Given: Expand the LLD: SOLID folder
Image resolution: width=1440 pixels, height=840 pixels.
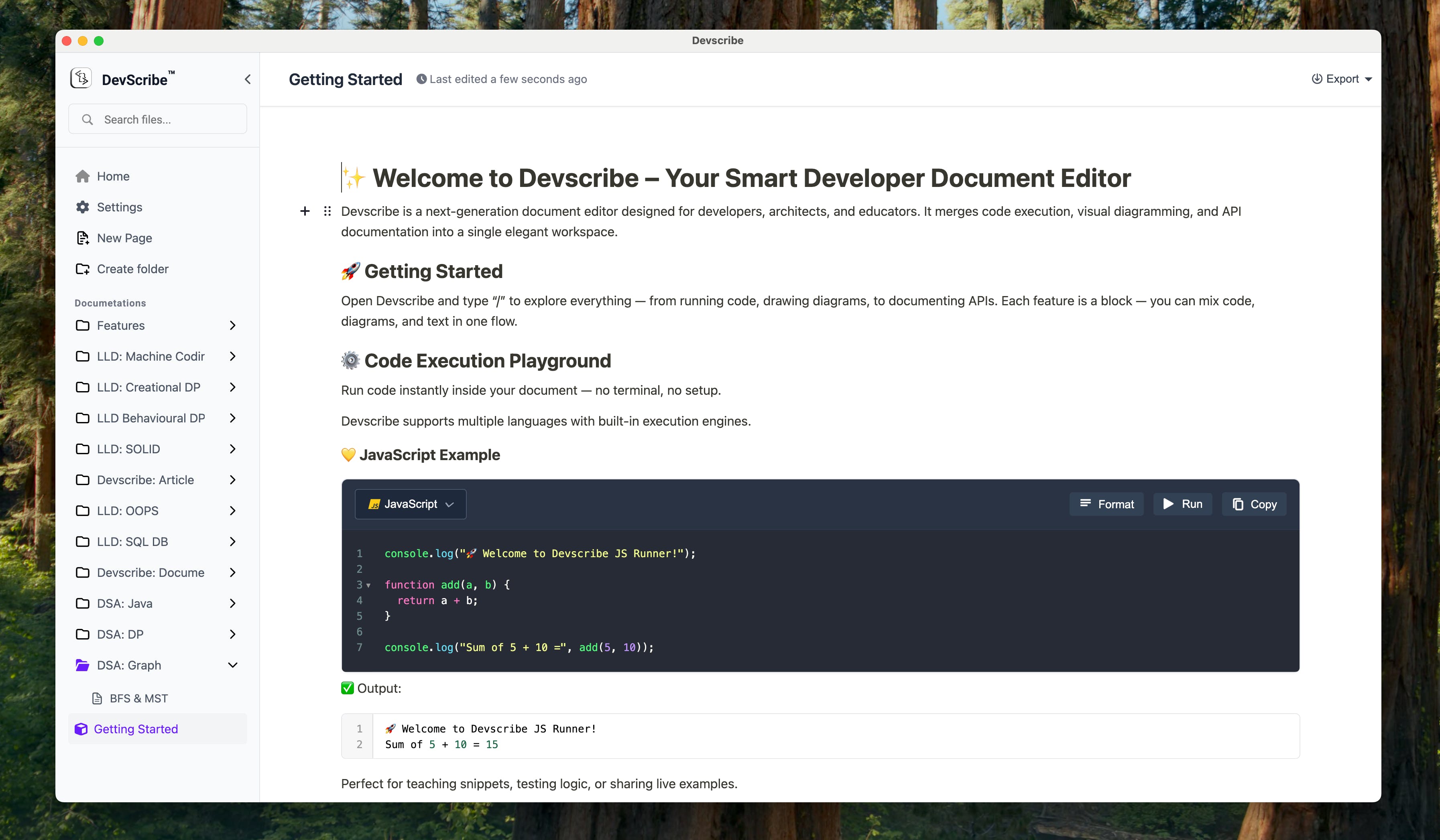Looking at the screenshot, I should pos(232,449).
